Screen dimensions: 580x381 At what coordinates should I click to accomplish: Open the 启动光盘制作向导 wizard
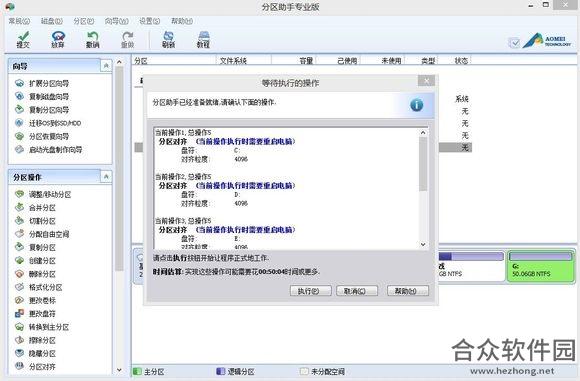click(x=48, y=150)
